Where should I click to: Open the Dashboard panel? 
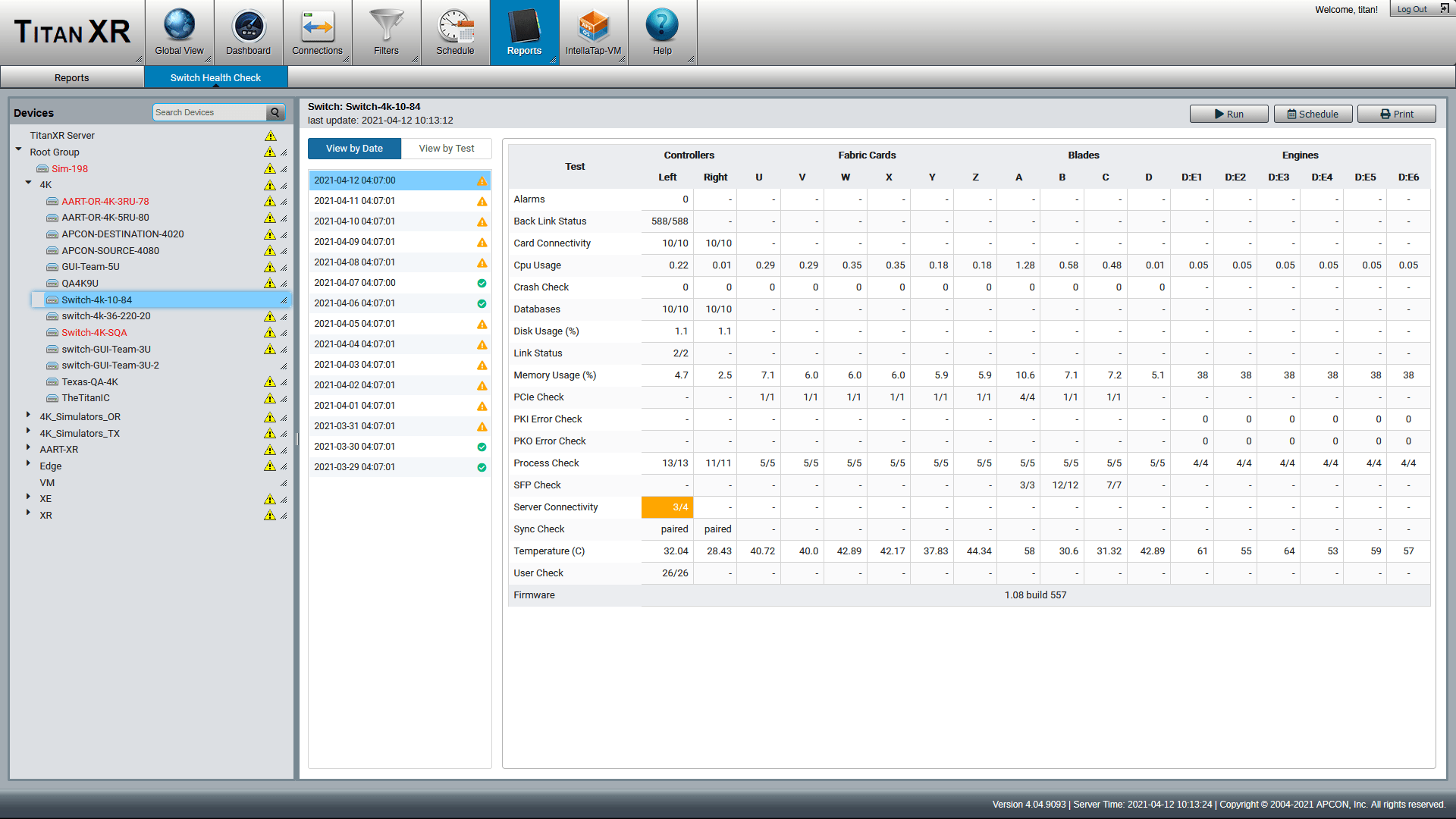249,32
